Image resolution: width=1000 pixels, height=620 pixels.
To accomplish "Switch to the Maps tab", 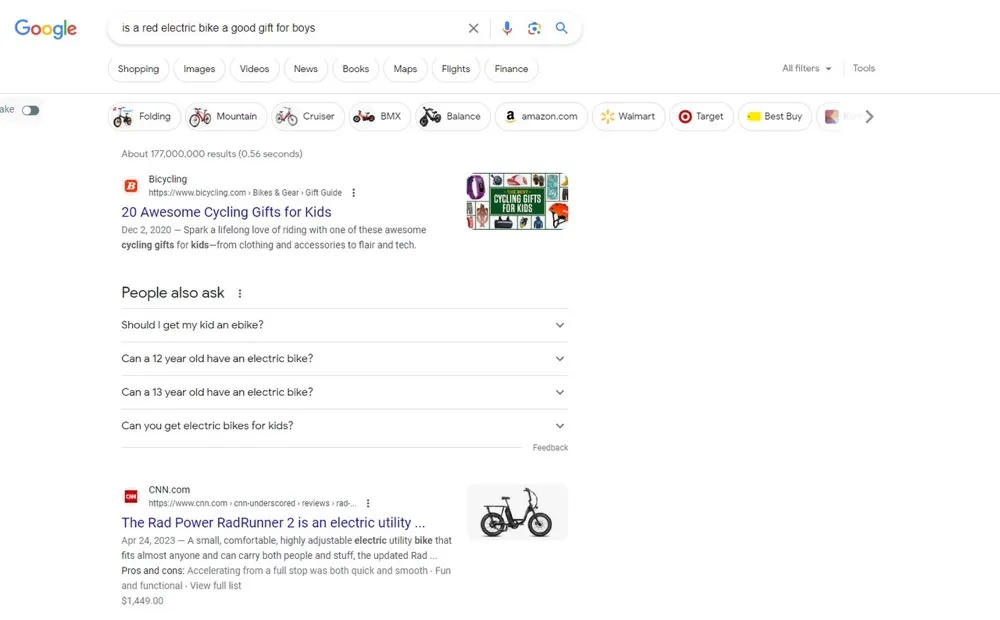I will point(405,69).
